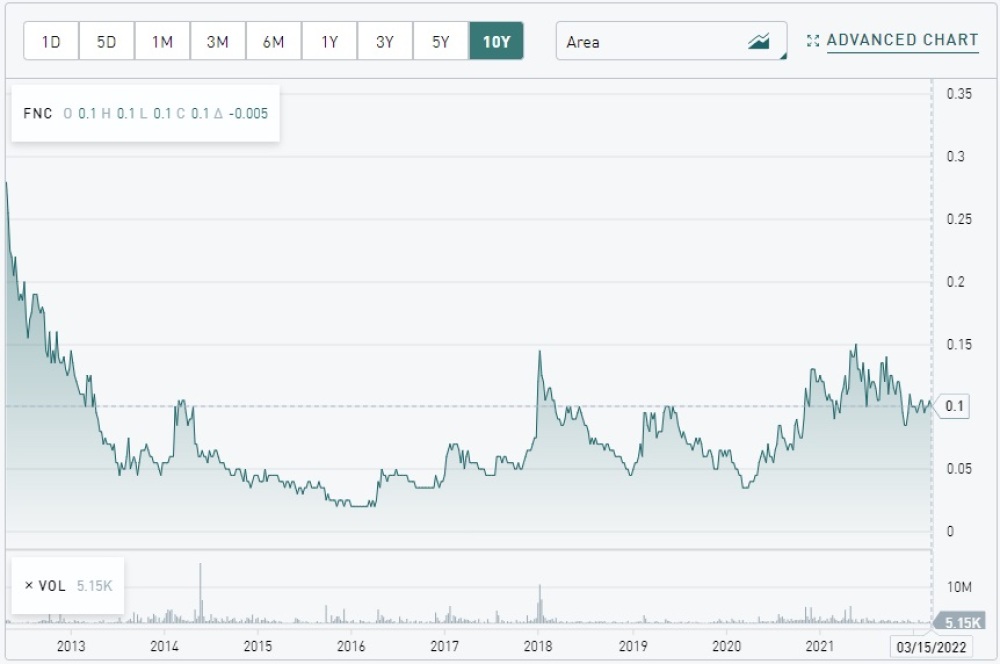Screen dimensions: 1000x664
Task: Click the 2013 year label on axis
Action: tap(71, 646)
